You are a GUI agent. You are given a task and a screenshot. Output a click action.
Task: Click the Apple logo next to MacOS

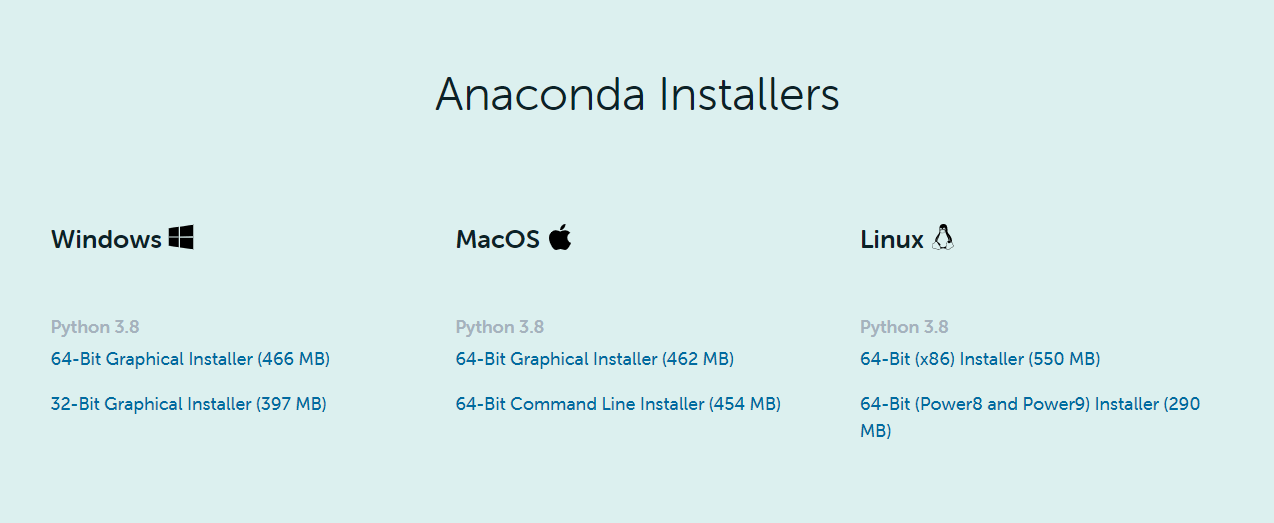click(560, 237)
